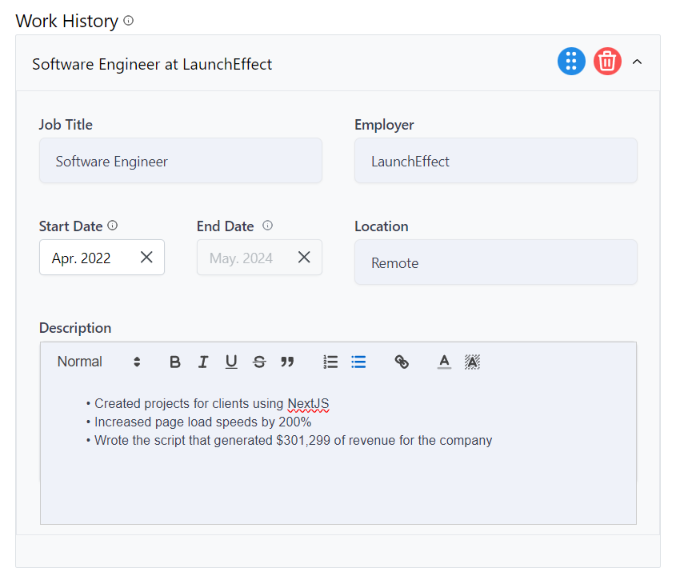This screenshot has width=675, height=574.
Task: Open the text background color picker
Action: (x=472, y=362)
